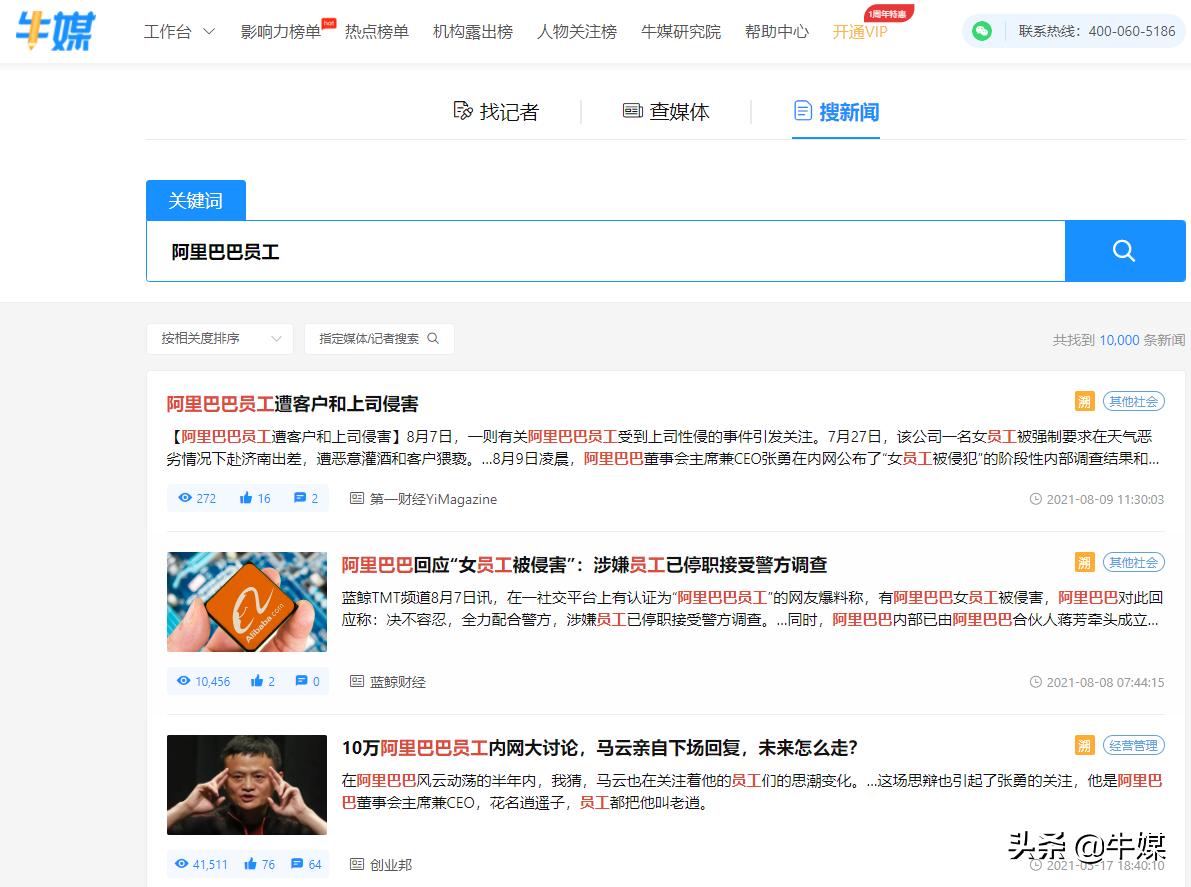Open the WeChat contact icon
The image size is (1191, 887).
(981, 31)
